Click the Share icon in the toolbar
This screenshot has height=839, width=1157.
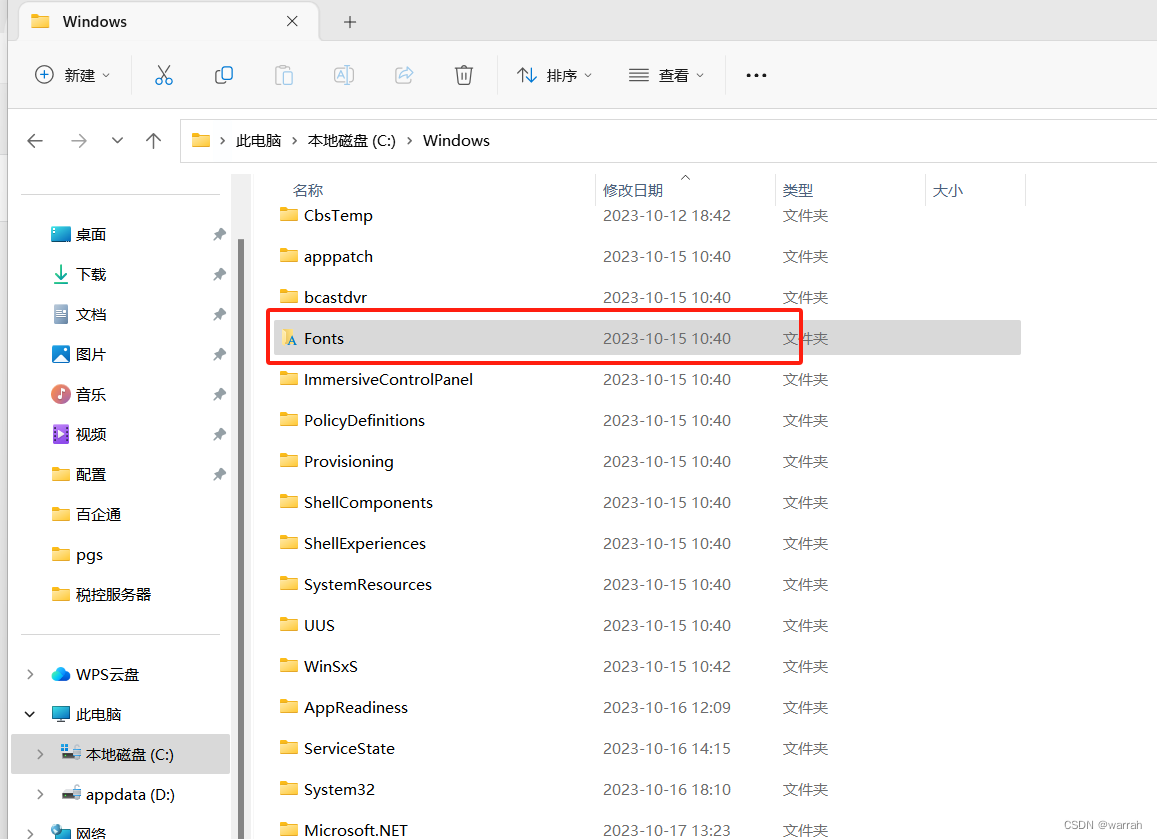coord(403,74)
